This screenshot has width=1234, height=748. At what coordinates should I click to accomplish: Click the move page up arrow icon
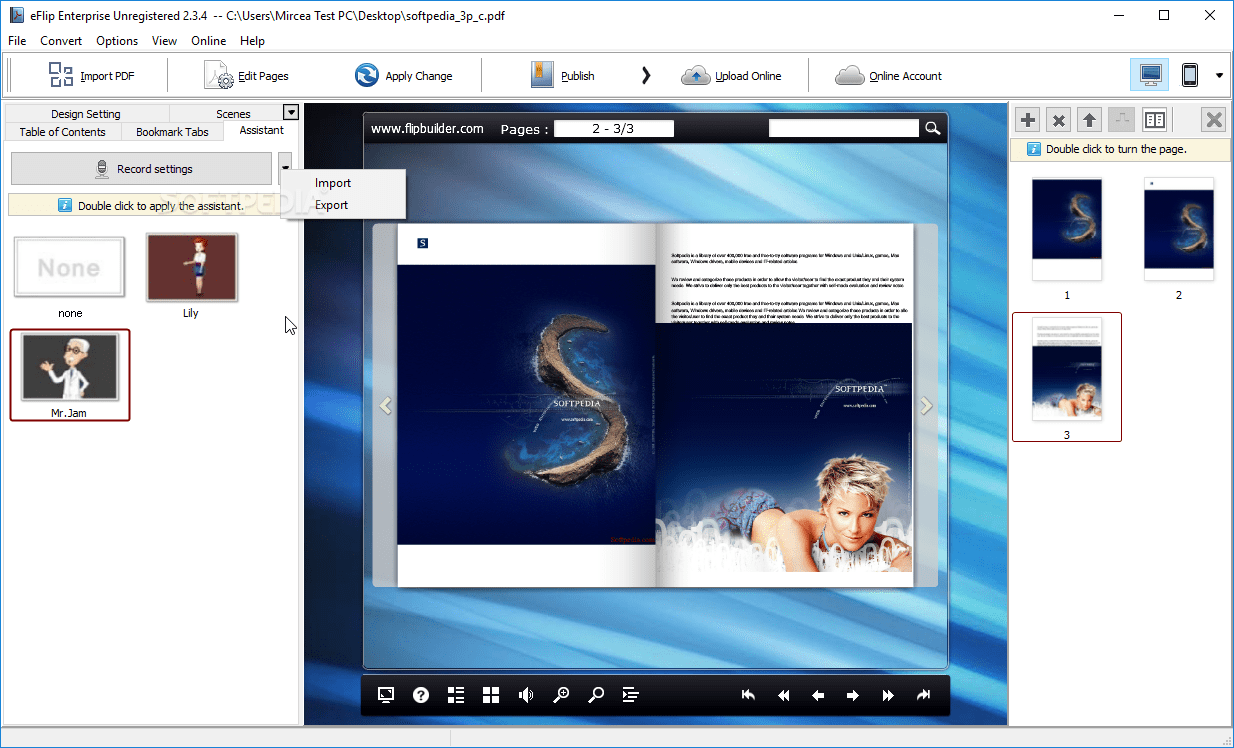tap(1090, 120)
